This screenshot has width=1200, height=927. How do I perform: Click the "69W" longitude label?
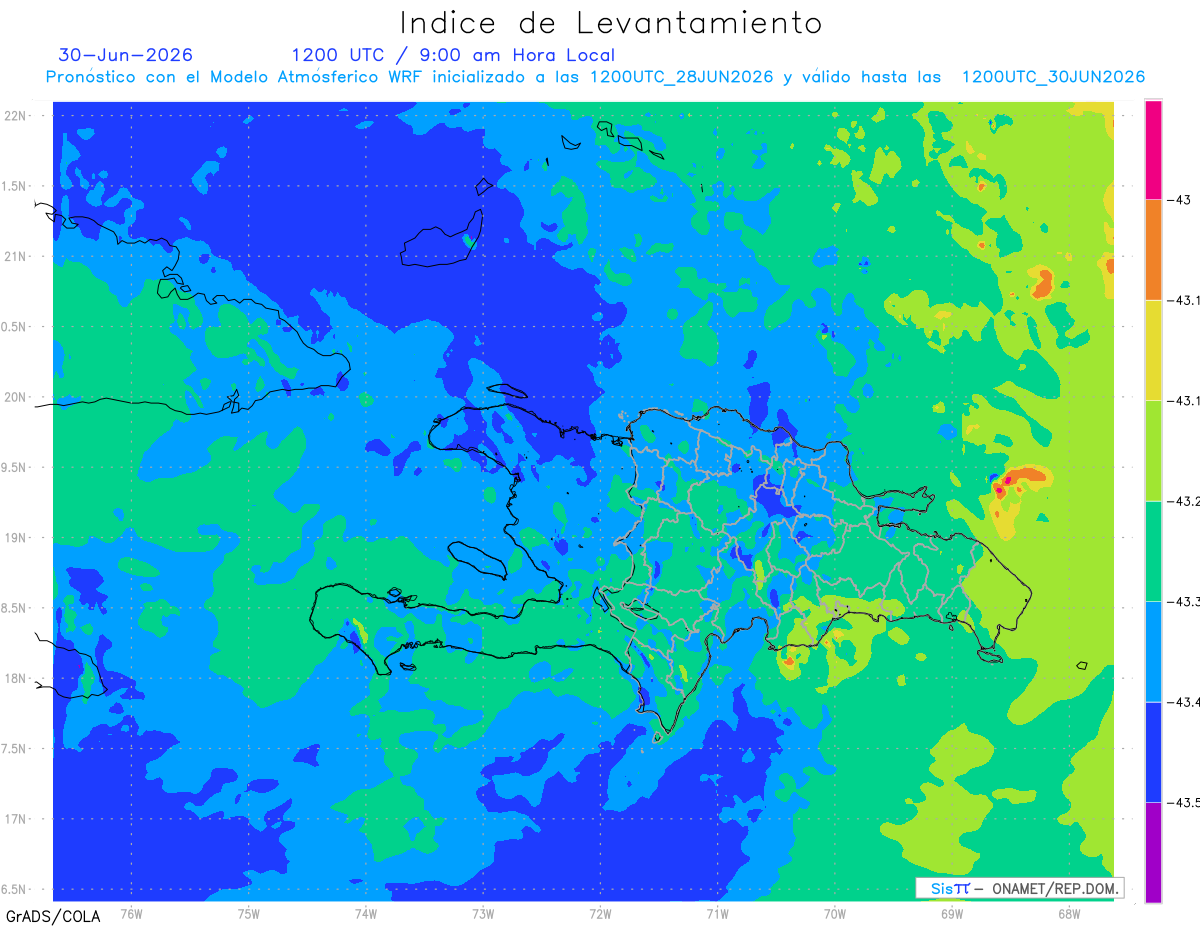tap(952, 913)
